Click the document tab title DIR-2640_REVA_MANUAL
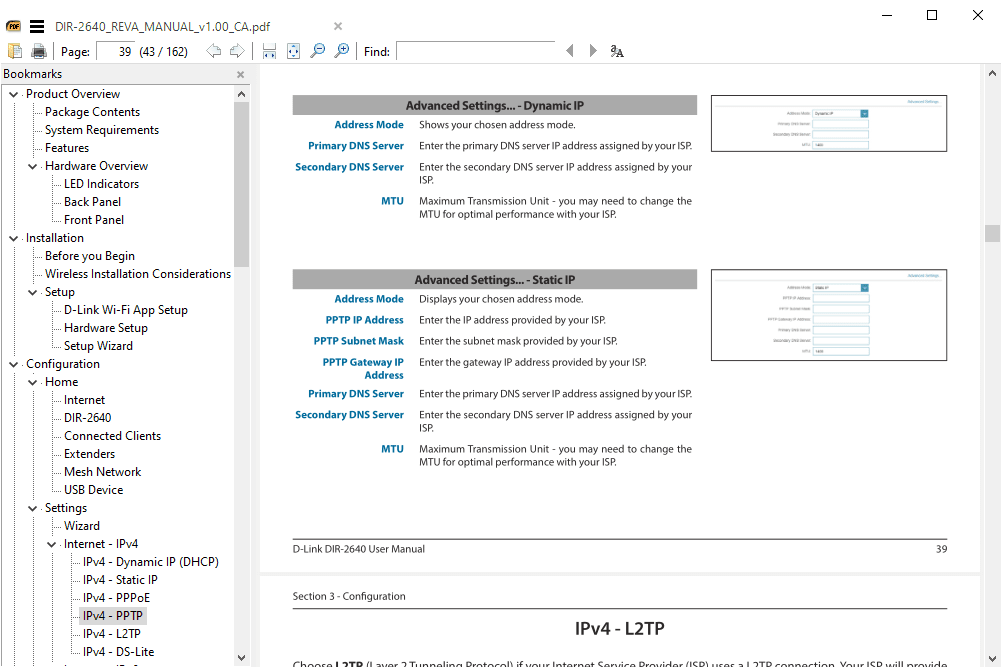1002x668 pixels. tap(162, 26)
